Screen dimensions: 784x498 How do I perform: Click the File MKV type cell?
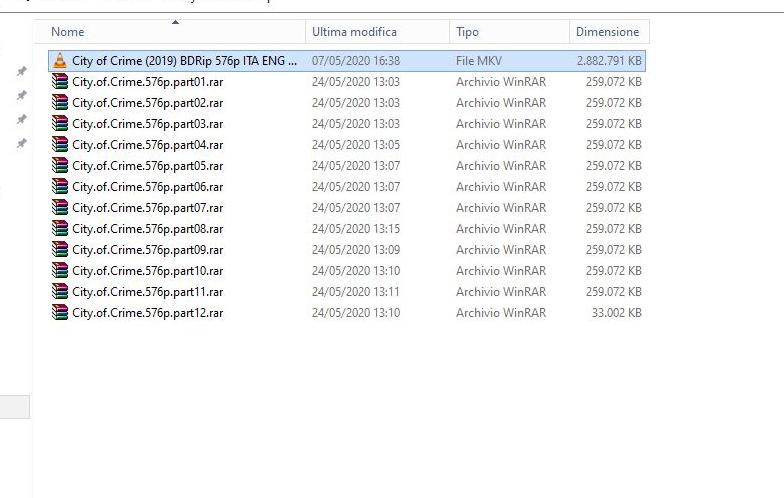[478, 61]
